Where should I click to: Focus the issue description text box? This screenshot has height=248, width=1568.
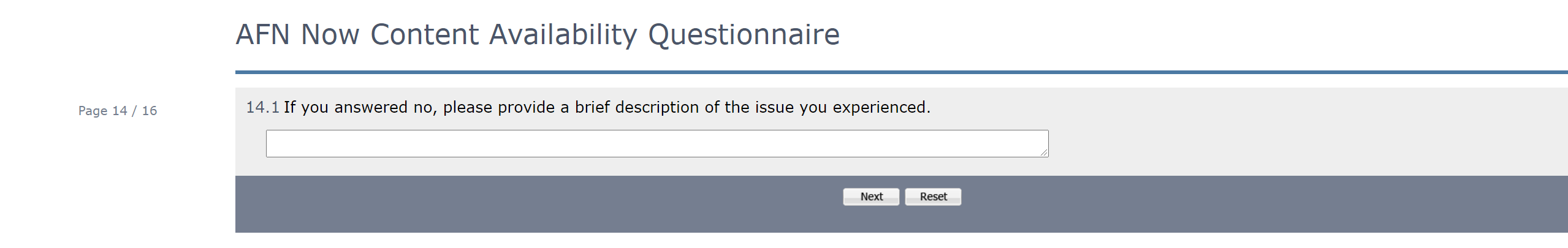click(656, 143)
